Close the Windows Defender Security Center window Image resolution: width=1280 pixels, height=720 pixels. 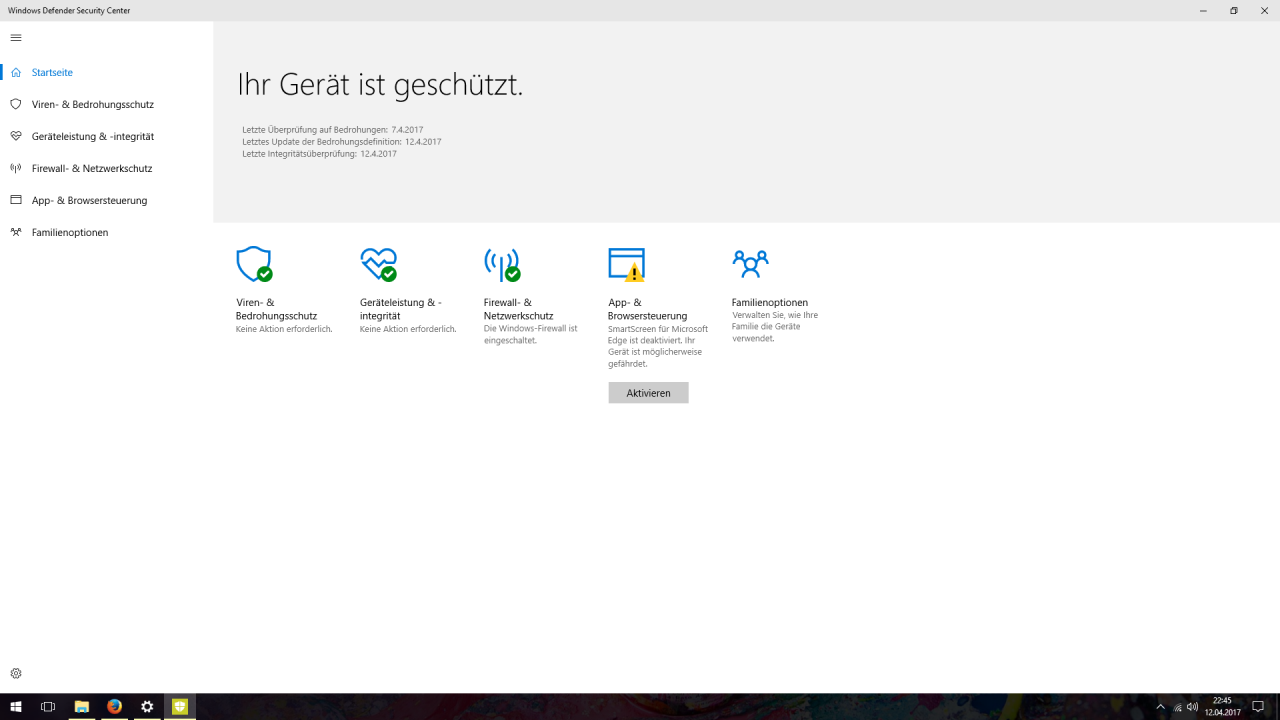tap(1264, 10)
